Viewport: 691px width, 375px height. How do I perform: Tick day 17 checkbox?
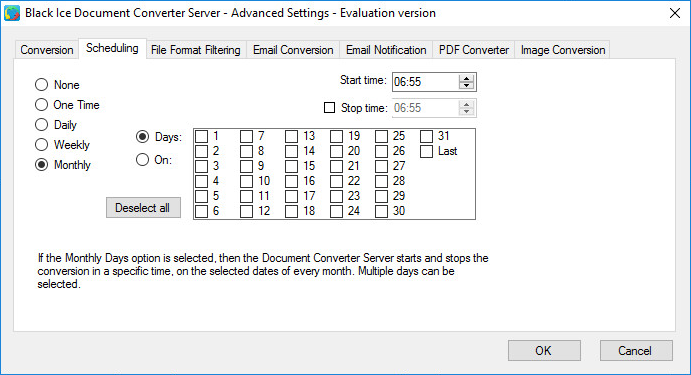pos(291,196)
